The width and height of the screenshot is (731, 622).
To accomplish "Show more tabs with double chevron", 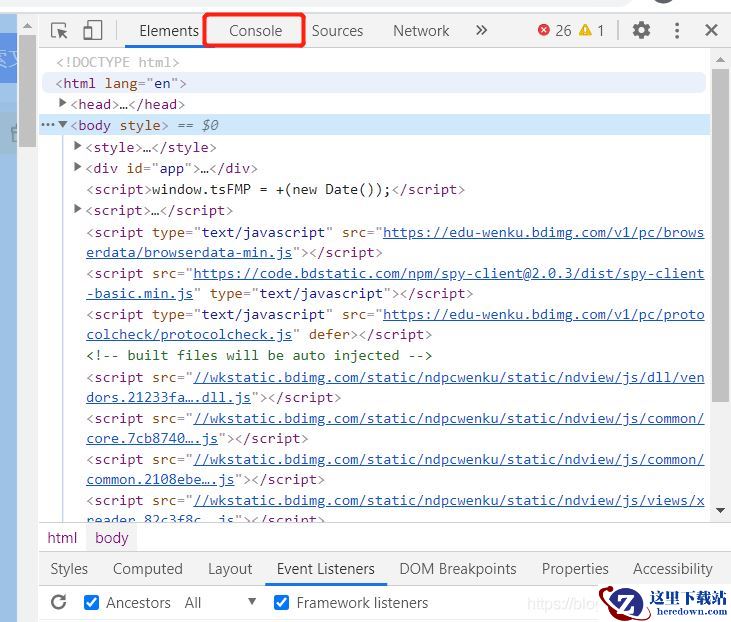I will pos(481,31).
